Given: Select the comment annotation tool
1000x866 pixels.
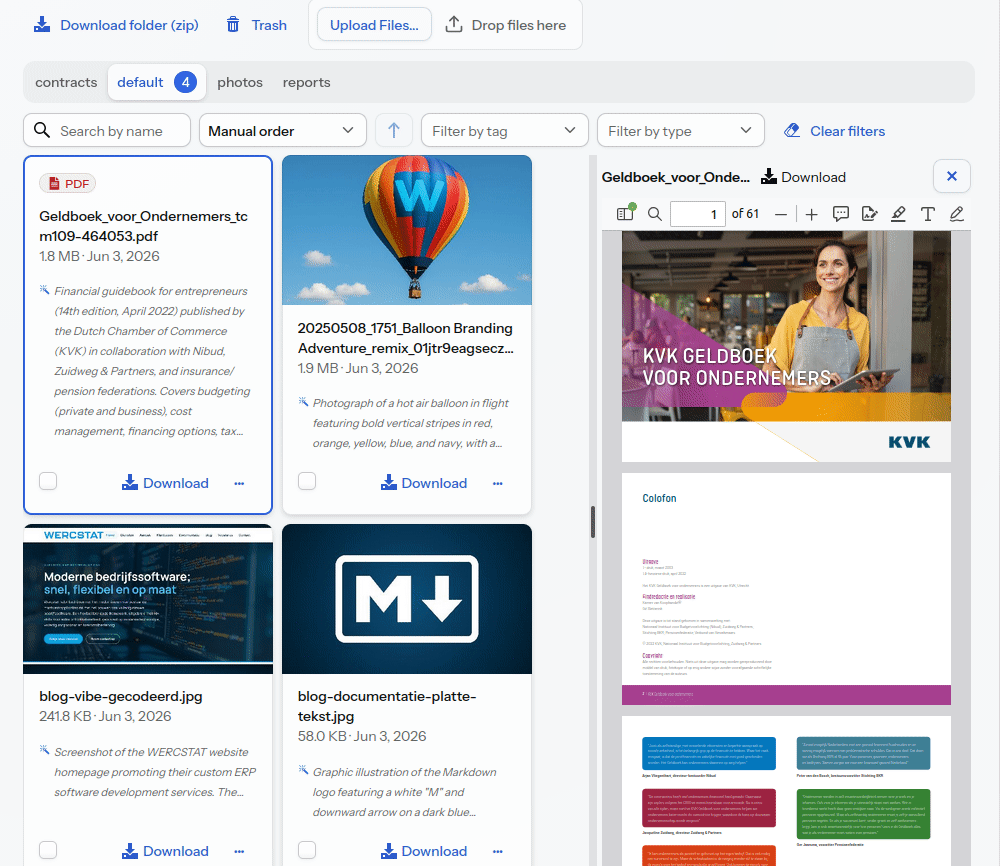Looking at the screenshot, I should (x=841, y=214).
